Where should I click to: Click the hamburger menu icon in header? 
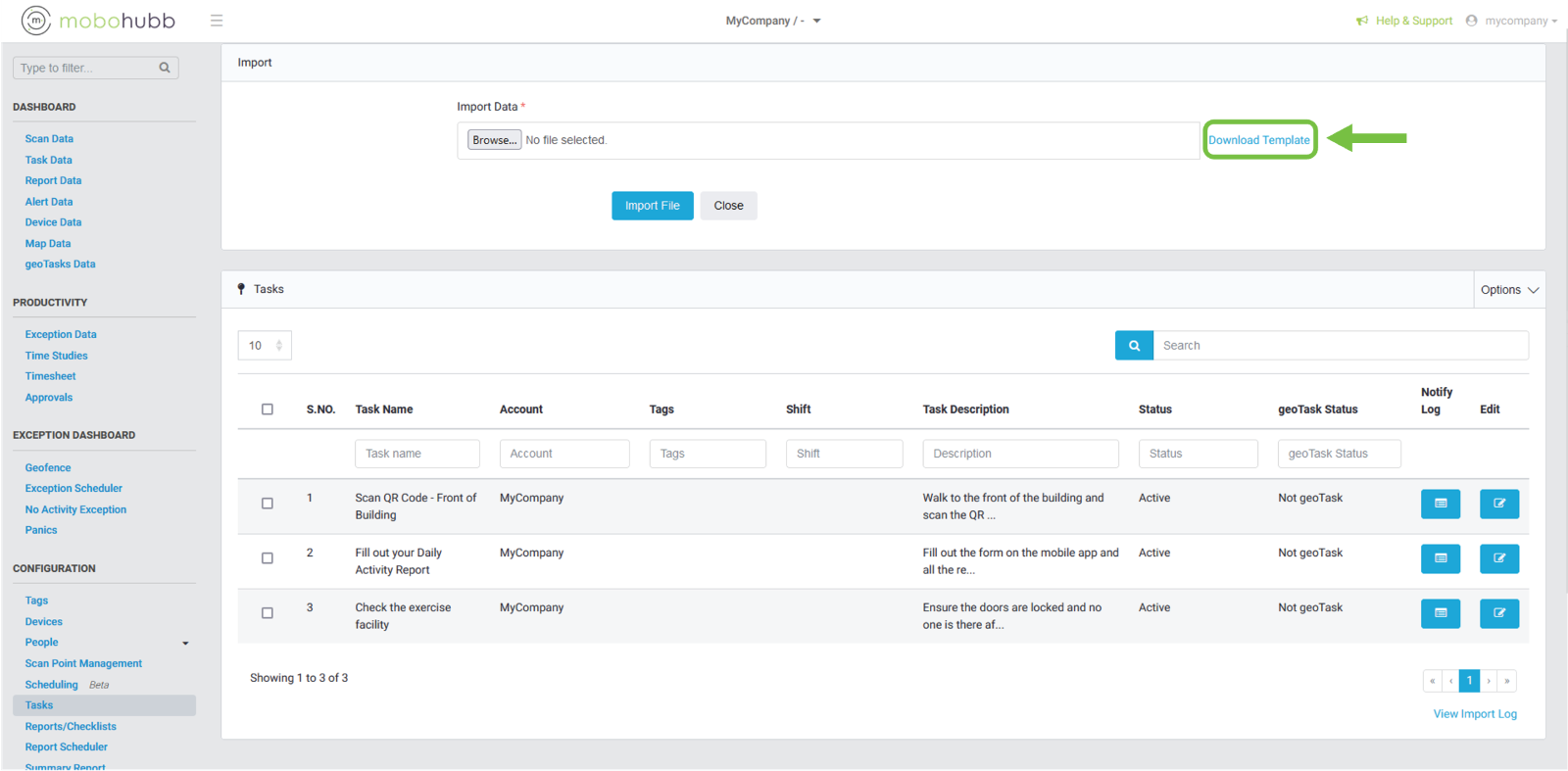pos(217,21)
